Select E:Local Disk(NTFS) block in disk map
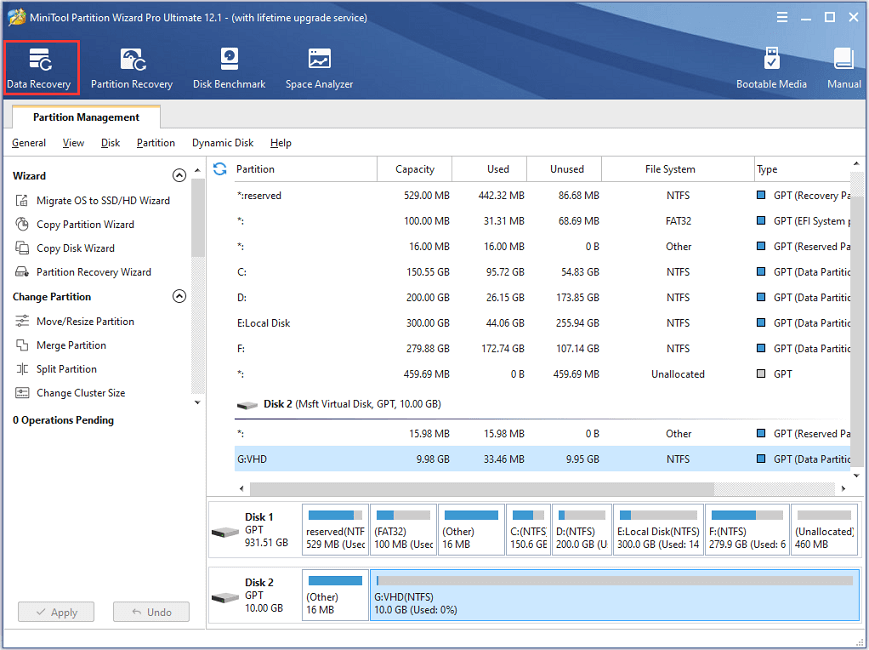Screen dimensions: 869x650 (658, 530)
